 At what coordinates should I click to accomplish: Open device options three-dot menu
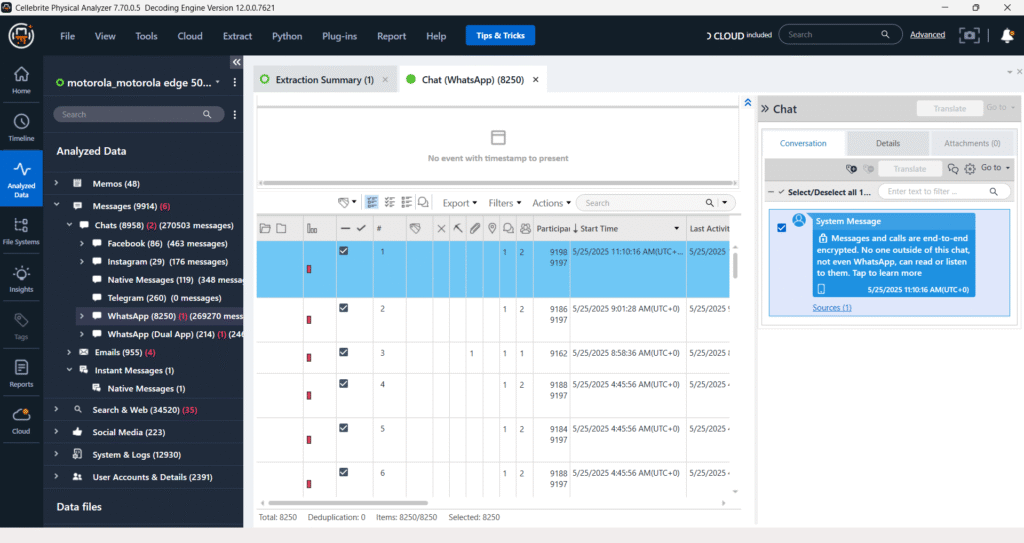click(x=234, y=82)
